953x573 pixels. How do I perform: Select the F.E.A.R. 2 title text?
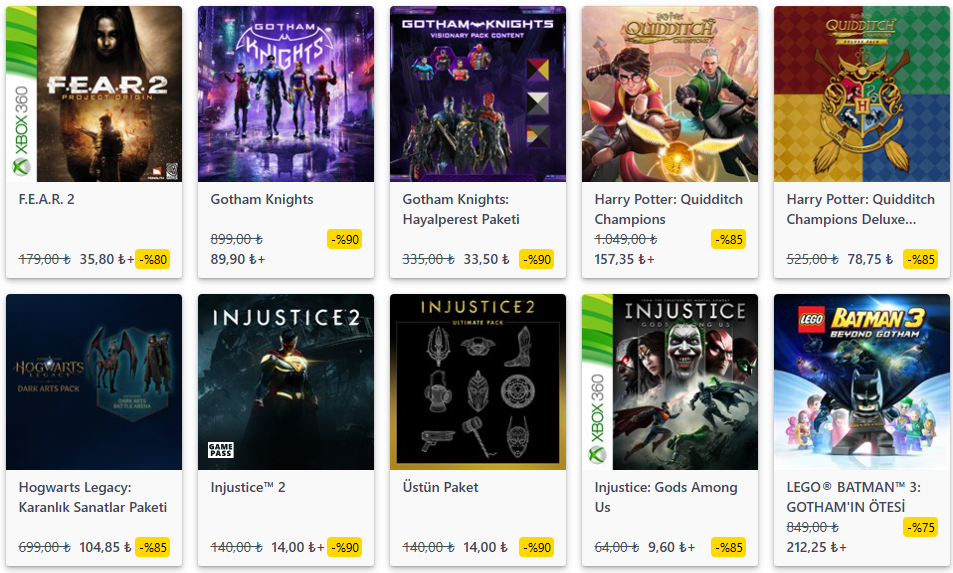[x=47, y=199]
